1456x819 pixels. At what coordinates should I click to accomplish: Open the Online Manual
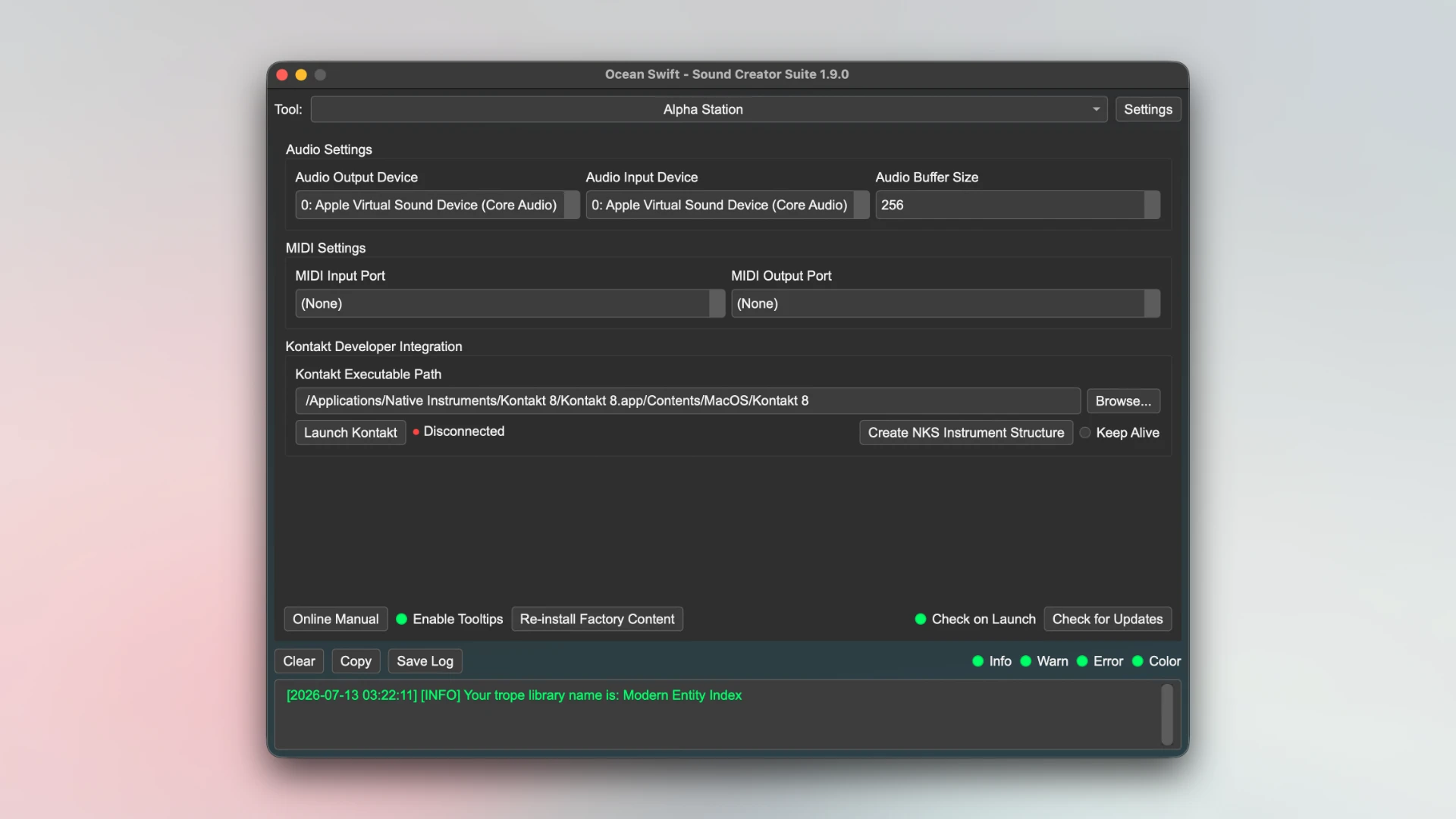pos(335,619)
